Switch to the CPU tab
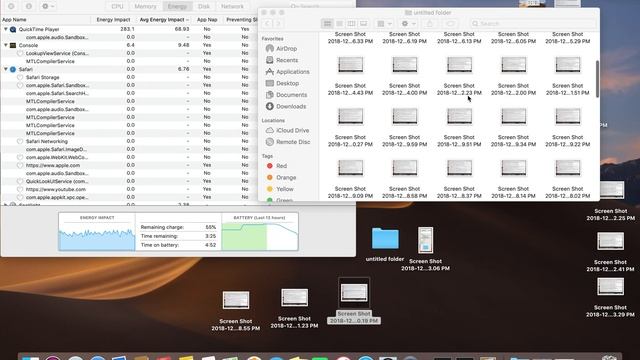The height and width of the screenshot is (360, 640). pyautogui.click(x=117, y=7)
